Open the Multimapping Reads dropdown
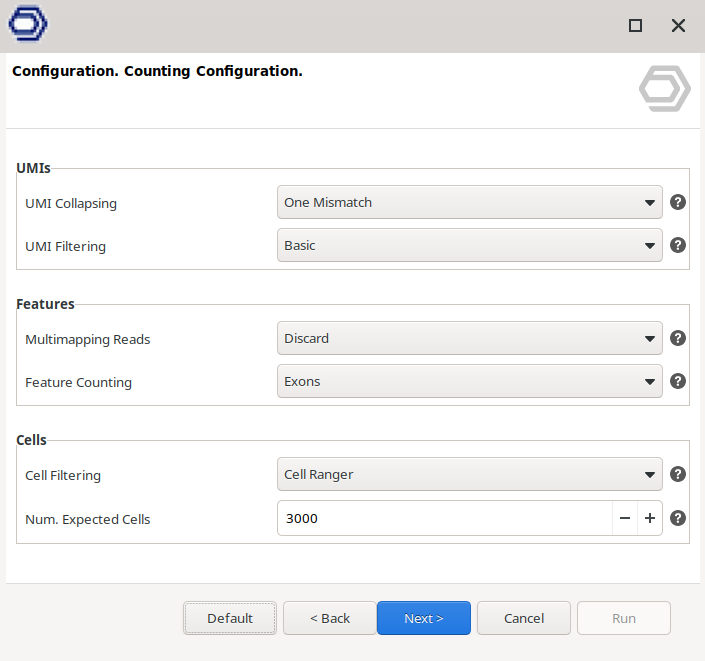705x661 pixels. point(469,338)
